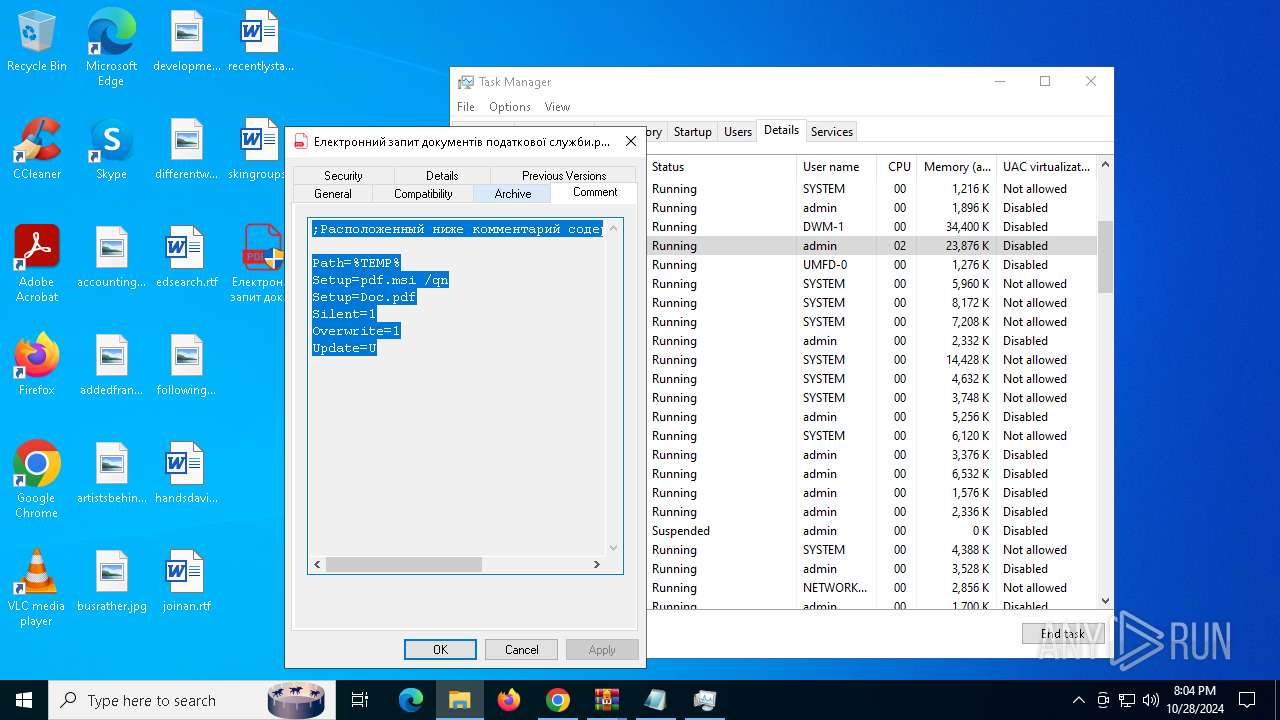Open the volume control in system tray
The width and height of the screenshot is (1280, 720).
(x=1151, y=700)
